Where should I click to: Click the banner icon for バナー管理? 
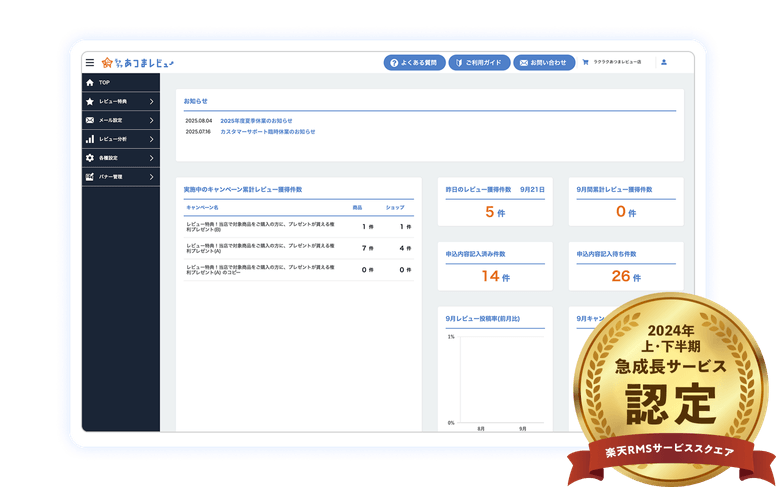90,177
